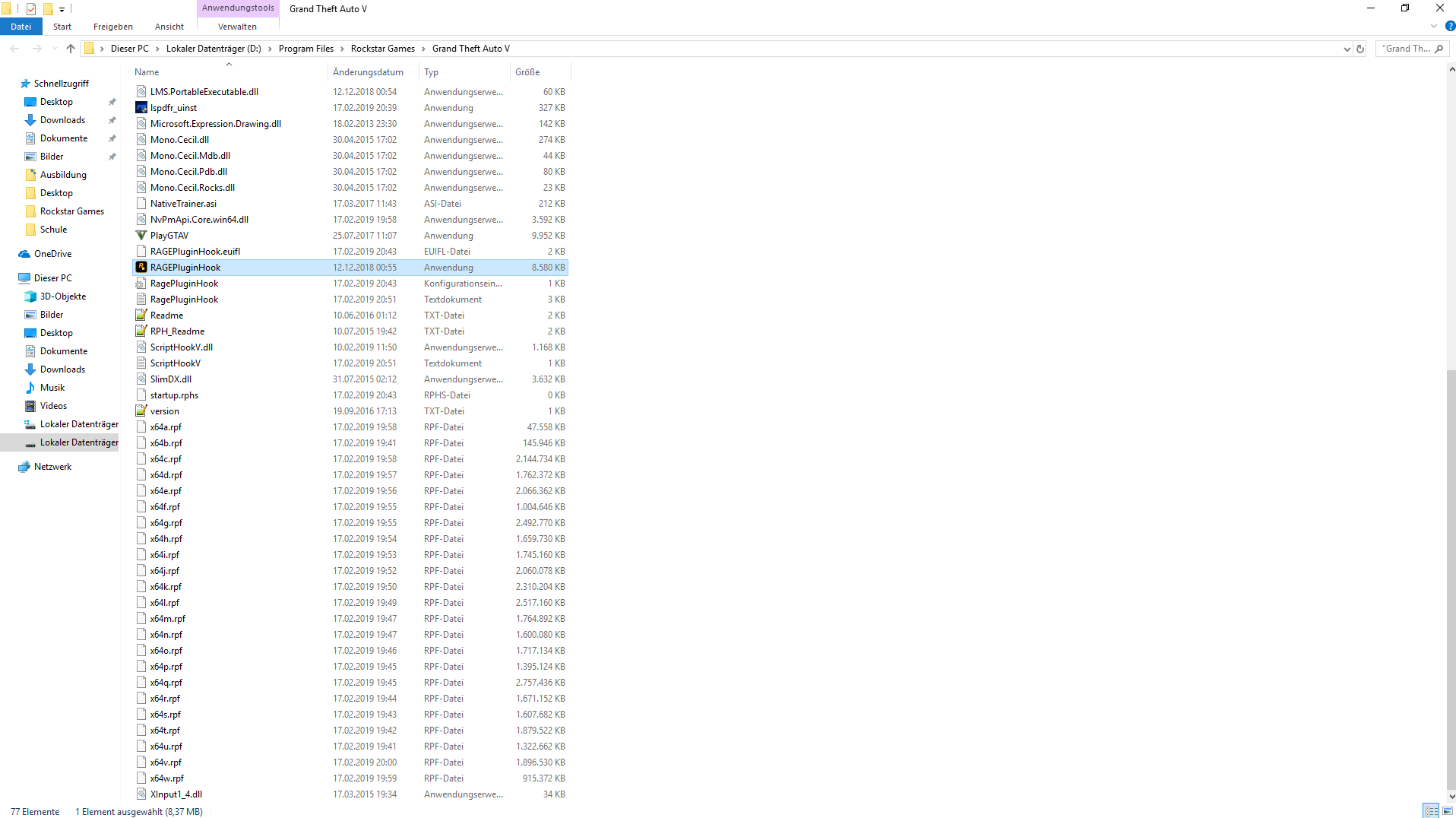Viewport: 1456px width, 818px height.
Task: Select the file XInput1_4.dll
Action: point(350,794)
